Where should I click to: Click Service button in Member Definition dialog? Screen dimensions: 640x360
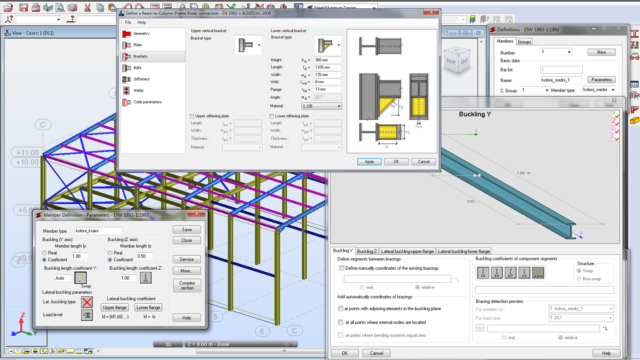tap(187, 259)
